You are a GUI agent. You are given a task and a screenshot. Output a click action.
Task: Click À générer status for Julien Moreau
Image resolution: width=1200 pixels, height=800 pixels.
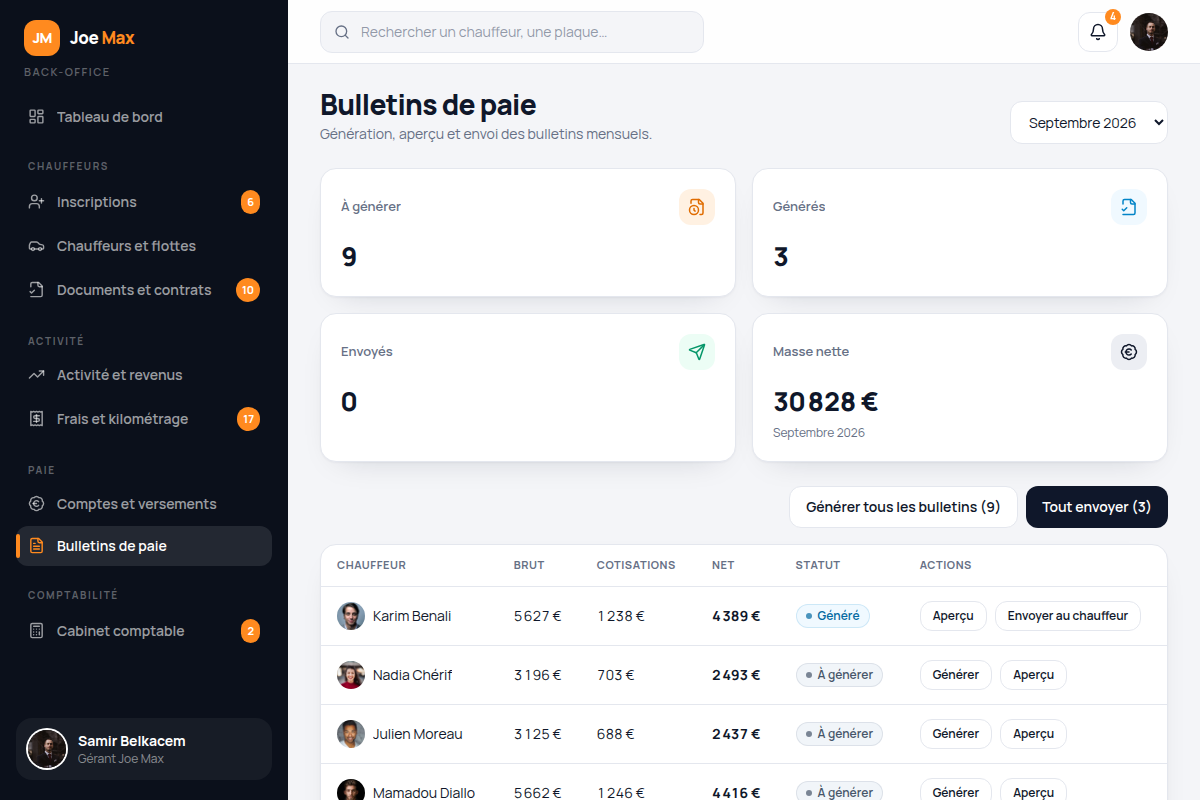point(839,734)
